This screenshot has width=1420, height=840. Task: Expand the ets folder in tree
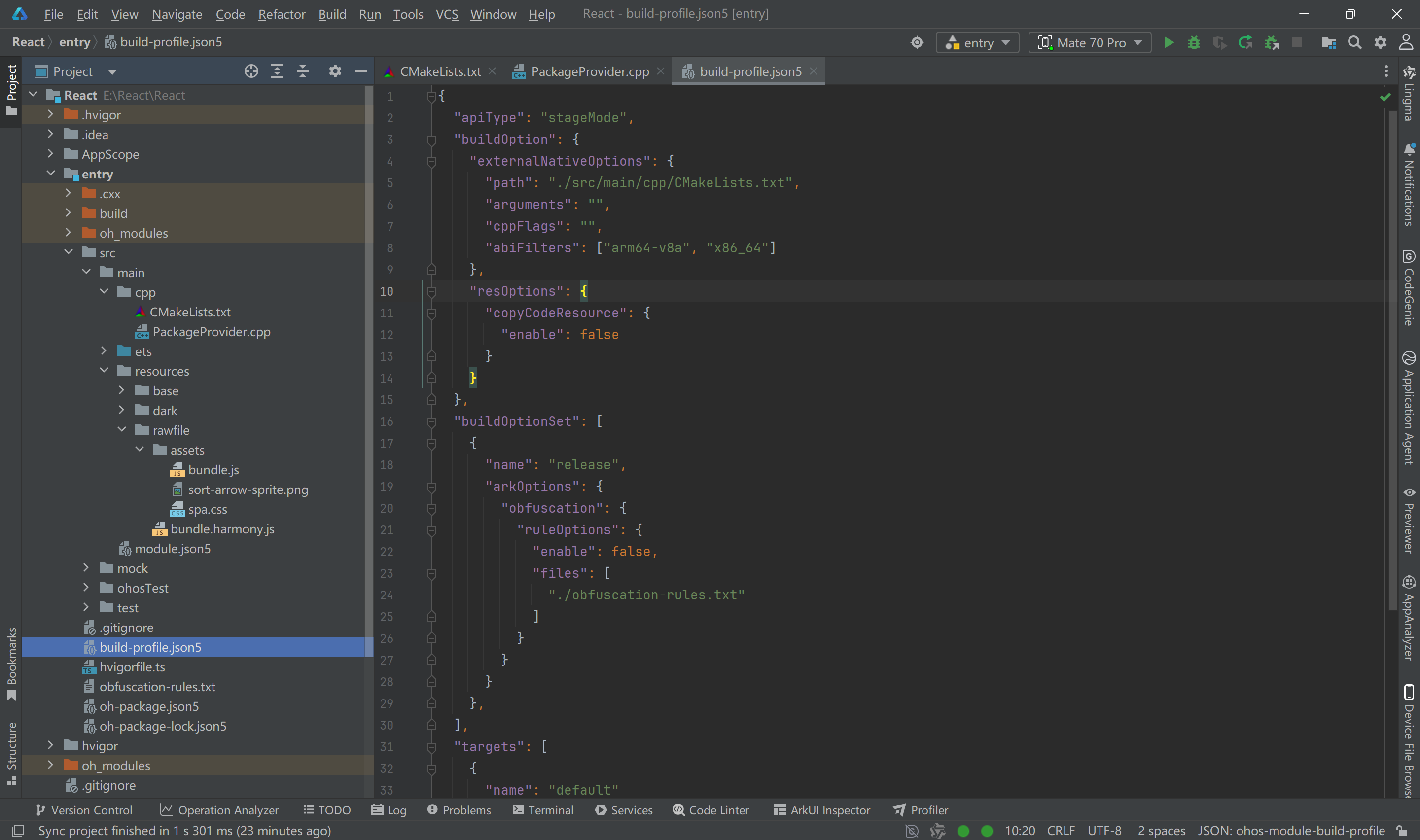click(x=104, y=351)
